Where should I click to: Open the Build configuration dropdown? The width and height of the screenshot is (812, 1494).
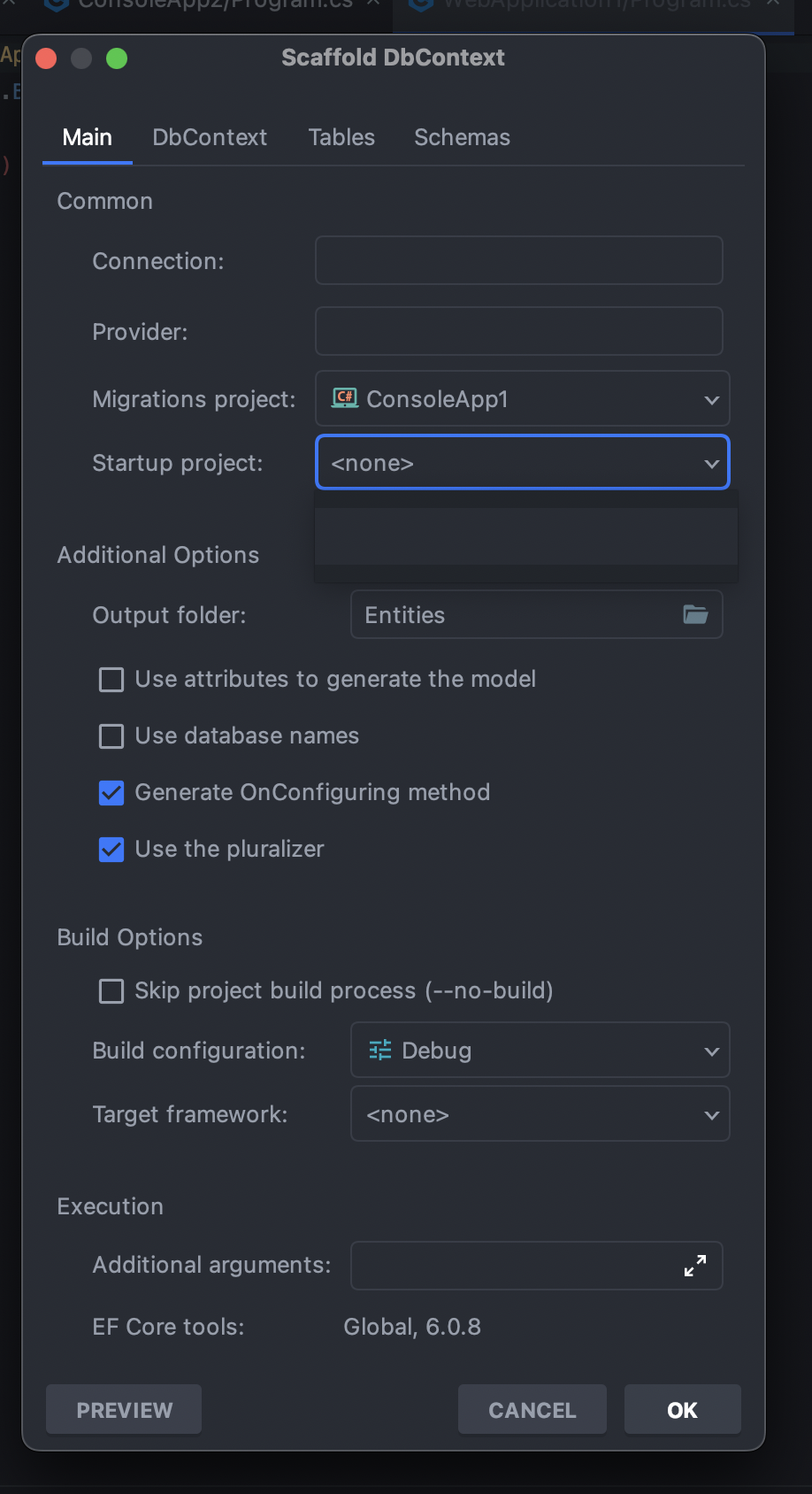[x=540, y=1051]
